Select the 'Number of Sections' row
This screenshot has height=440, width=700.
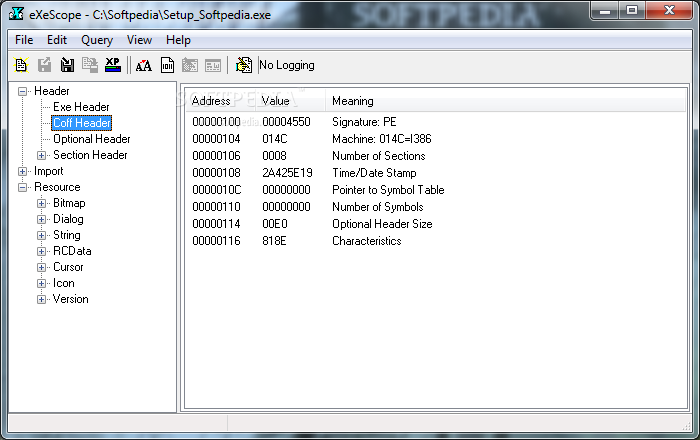pyautogui.click(x=436, y=156)
